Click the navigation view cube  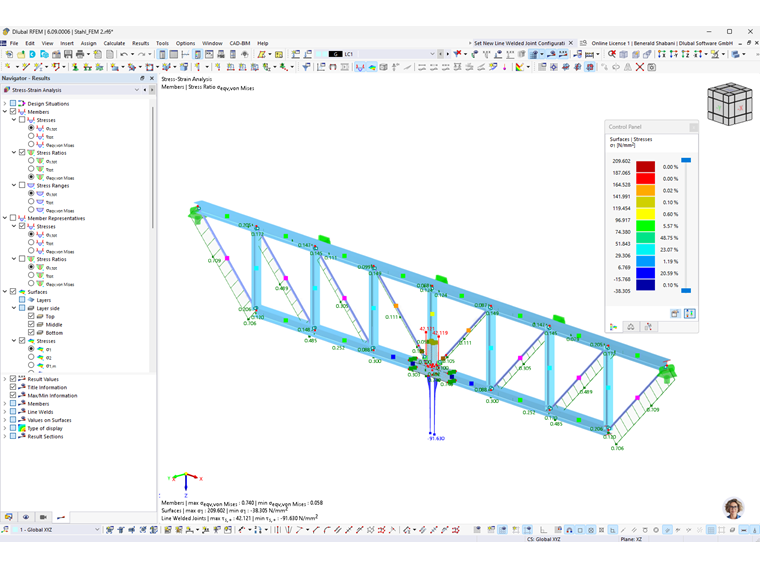pos(729,104)
